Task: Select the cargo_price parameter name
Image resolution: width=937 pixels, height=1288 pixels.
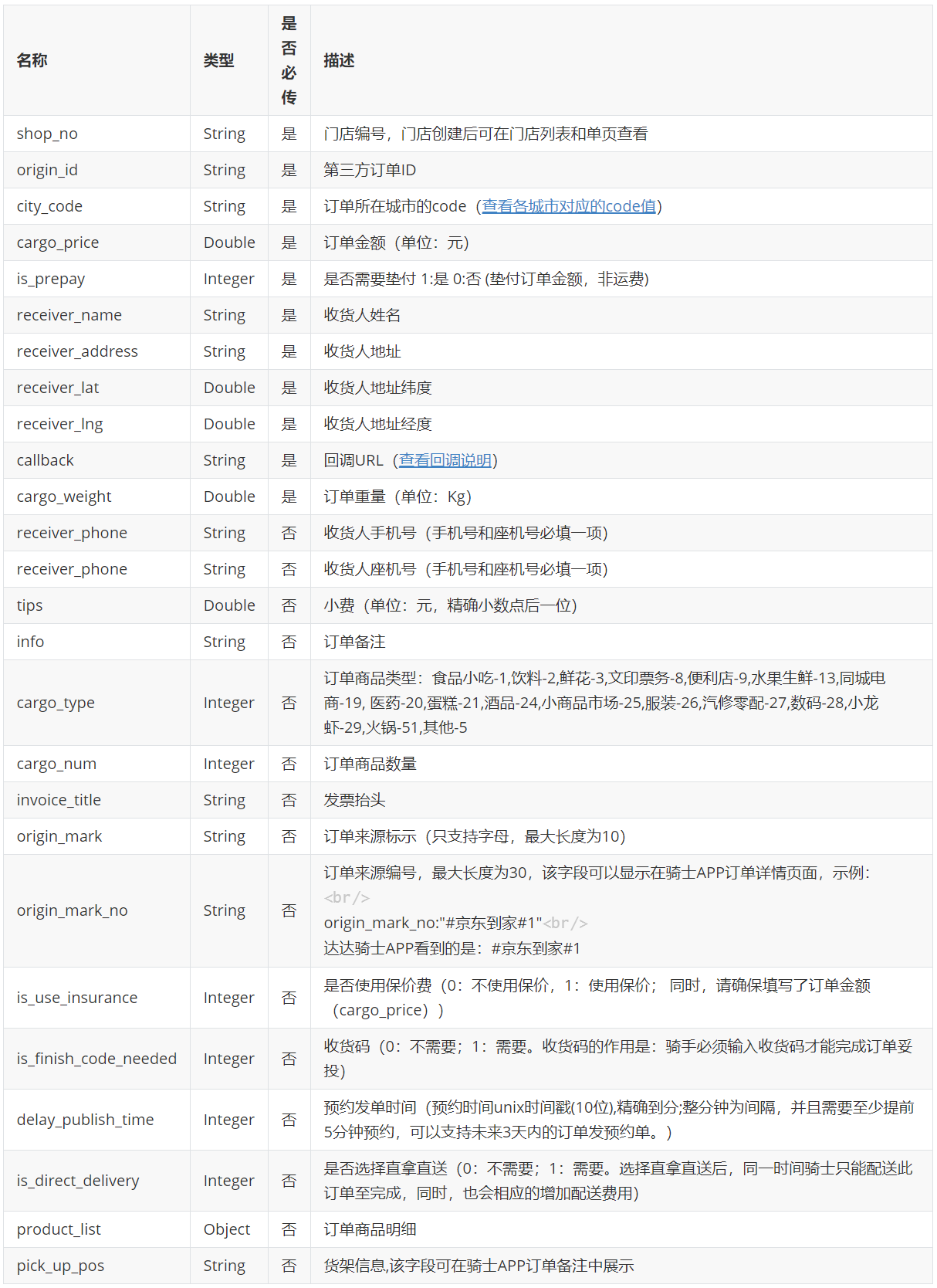Action: 58,242
